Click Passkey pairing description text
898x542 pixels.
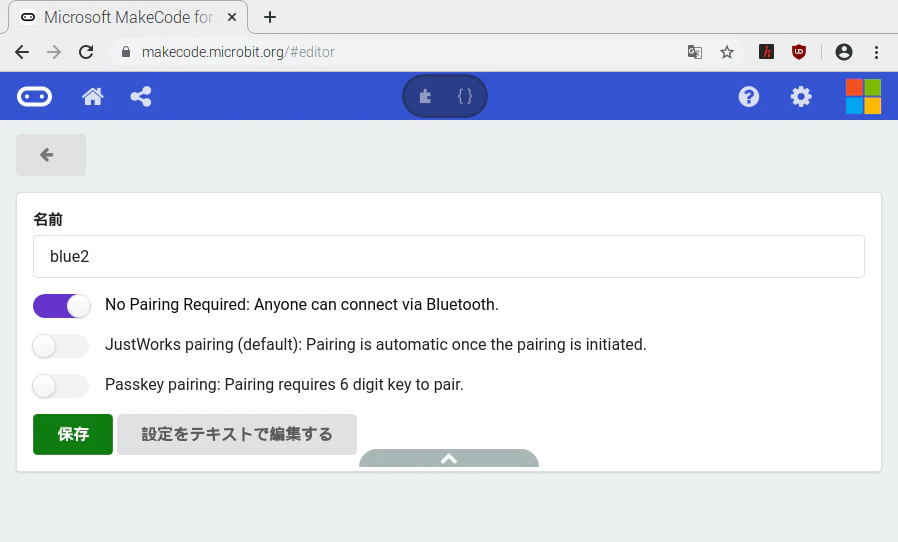(x=284, y=384)
